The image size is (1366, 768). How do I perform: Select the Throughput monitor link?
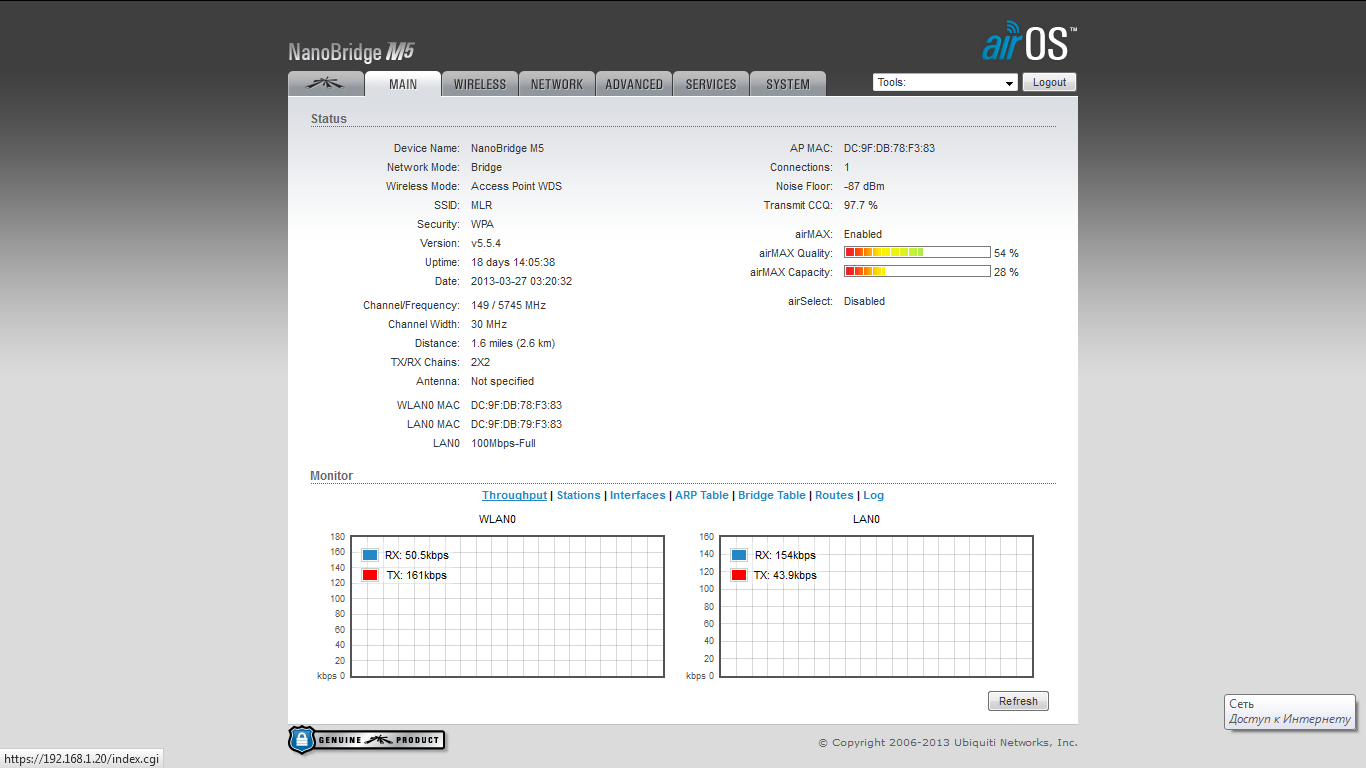(514, 495)
